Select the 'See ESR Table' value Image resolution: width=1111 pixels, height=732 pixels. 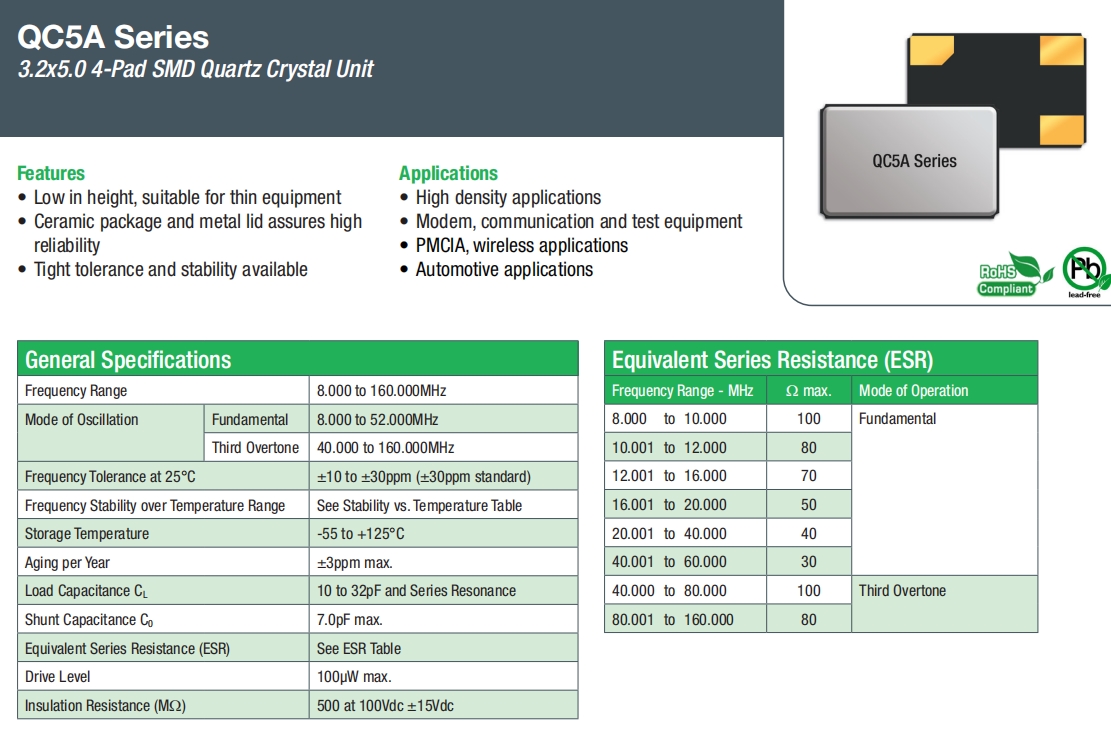tap(359, 648)
